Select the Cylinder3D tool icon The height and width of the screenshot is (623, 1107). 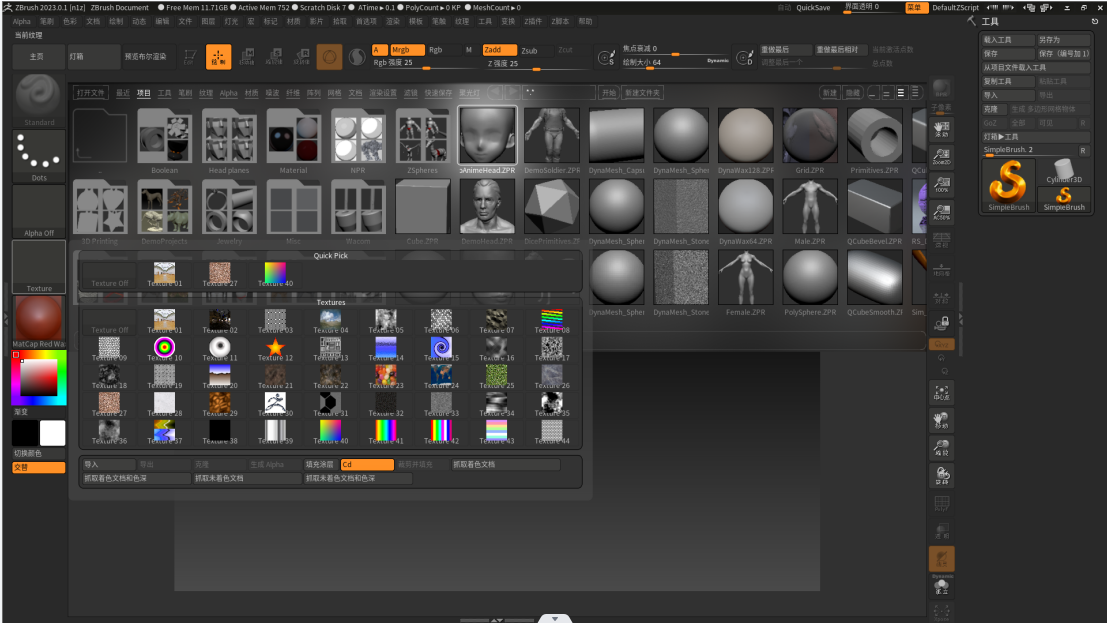click(x=1063, y=172)
